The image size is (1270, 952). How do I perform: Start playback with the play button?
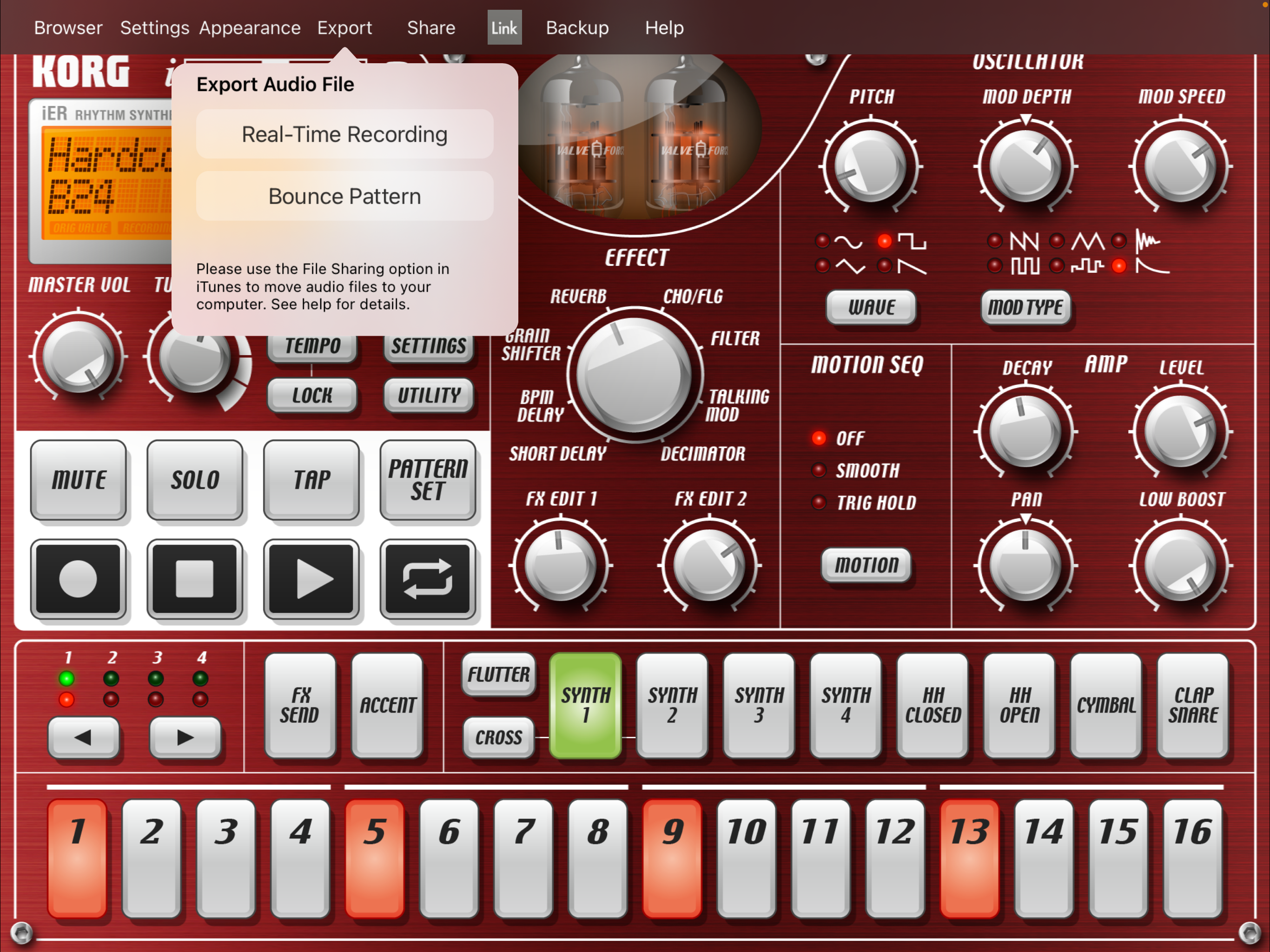point(311,579)
